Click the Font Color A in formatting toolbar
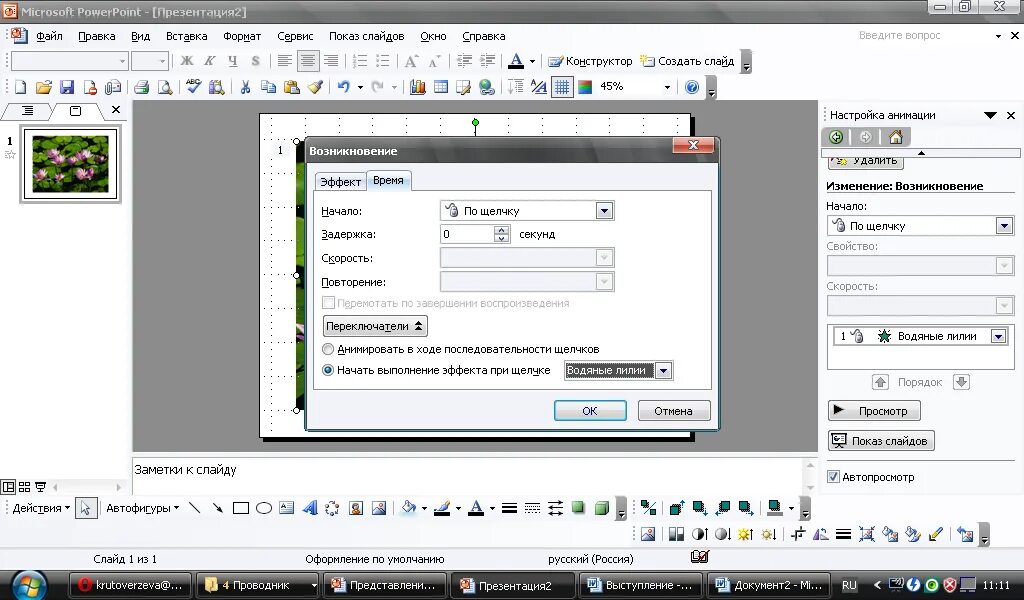The width and height of the screenshot is (1024, 600). click(516, 61)
